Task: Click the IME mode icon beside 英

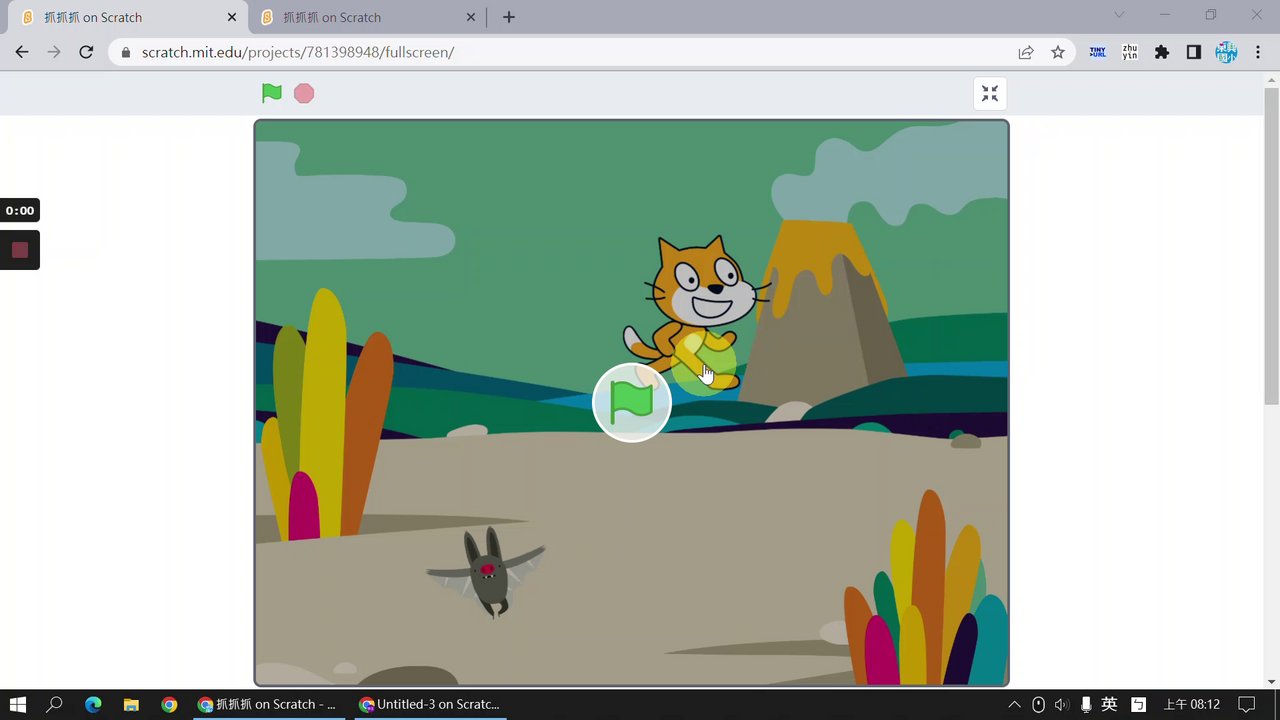Action: 1137,704
